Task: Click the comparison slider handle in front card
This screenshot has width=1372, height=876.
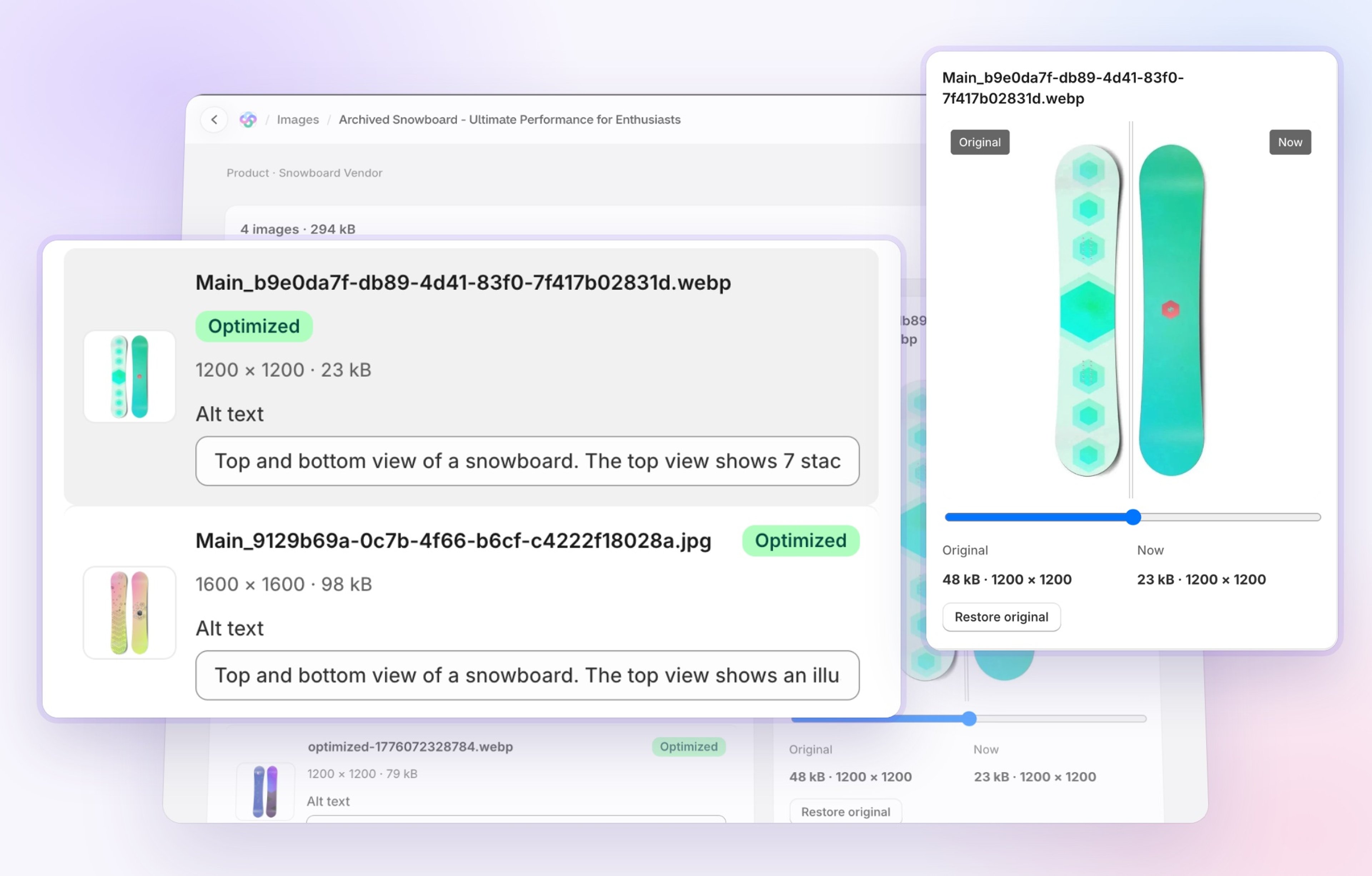Action: (1133, 517)
